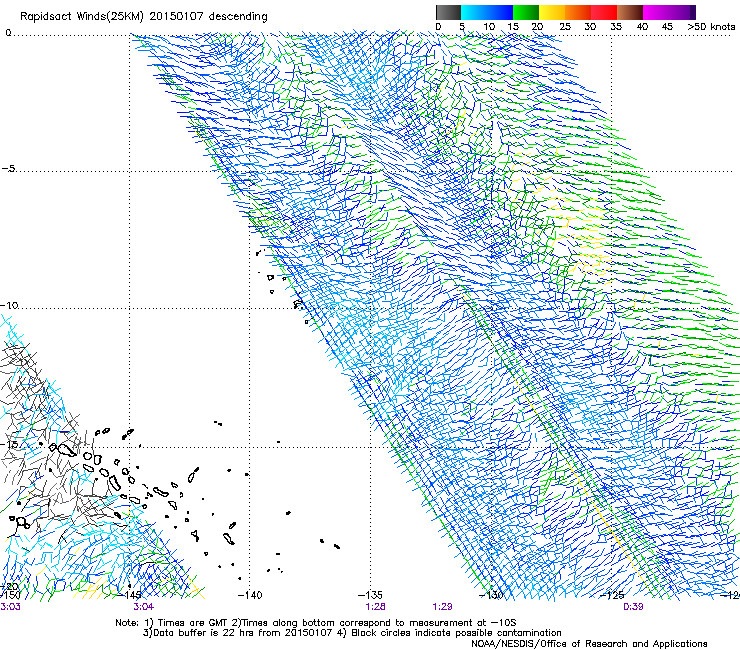Click the '0:39' swath time label
Image resolution: width=740 pixels, height=650 pixels.
pyautogui.click(x=633, y=607)
